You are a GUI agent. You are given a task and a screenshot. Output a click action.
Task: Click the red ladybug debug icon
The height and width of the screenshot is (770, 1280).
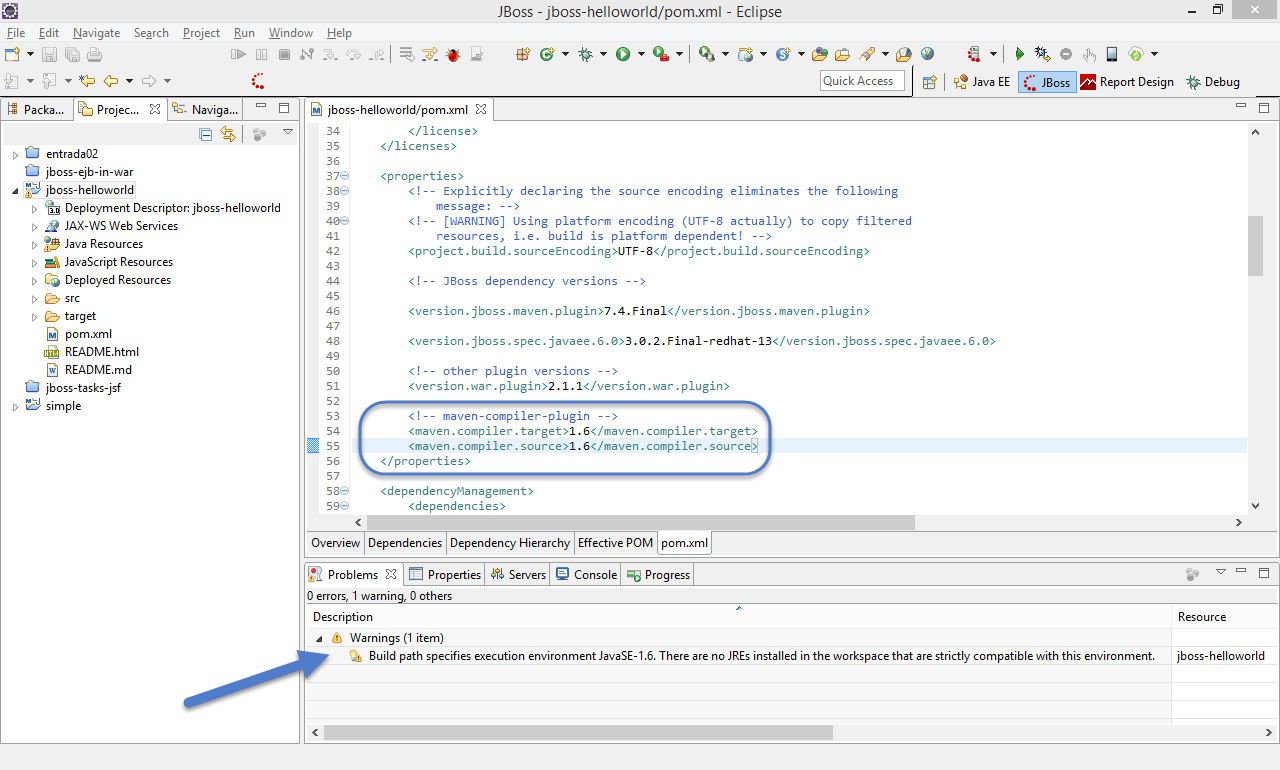(453, 54)
